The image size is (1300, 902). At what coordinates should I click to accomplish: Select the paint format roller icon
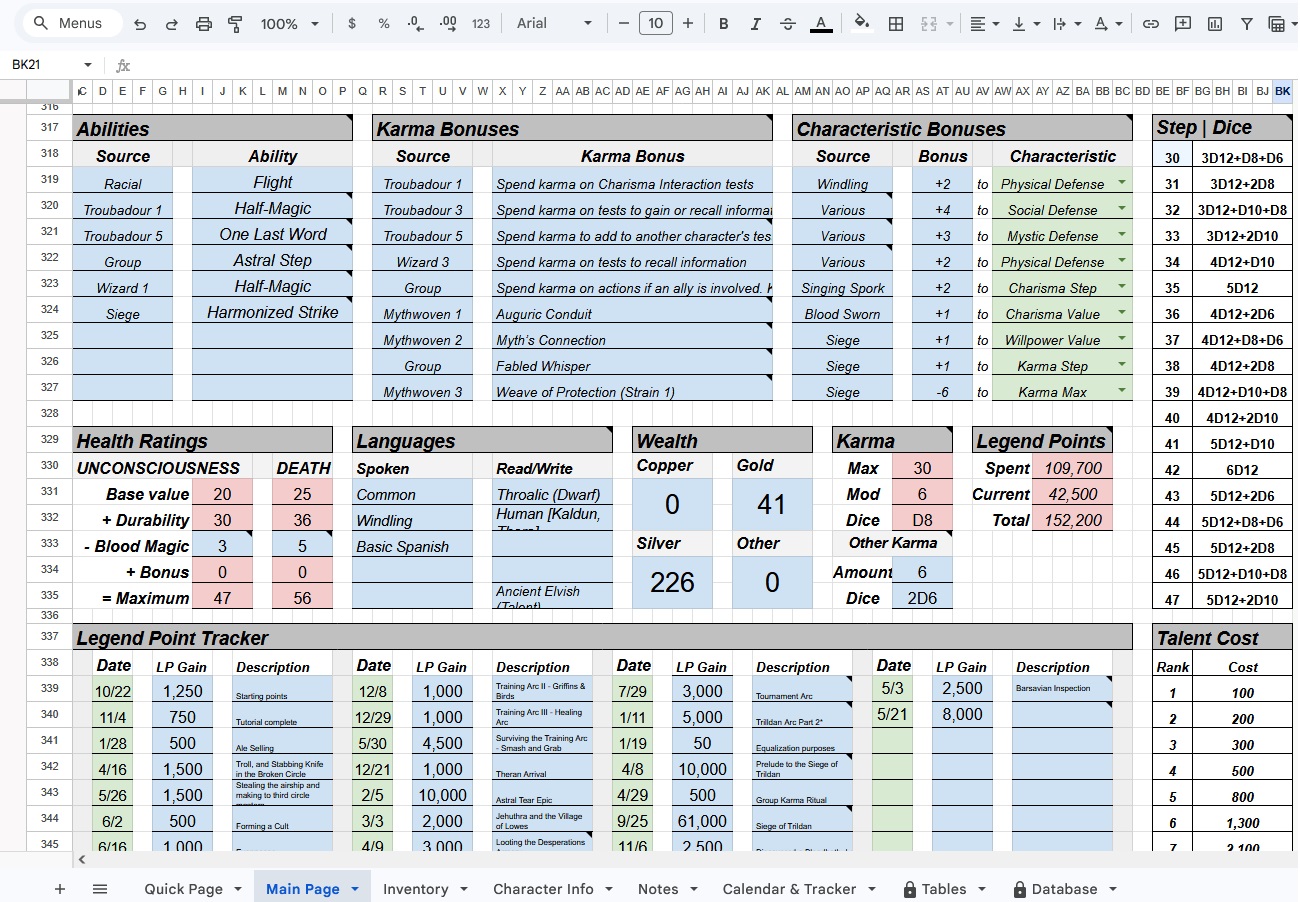pos(236,23)
